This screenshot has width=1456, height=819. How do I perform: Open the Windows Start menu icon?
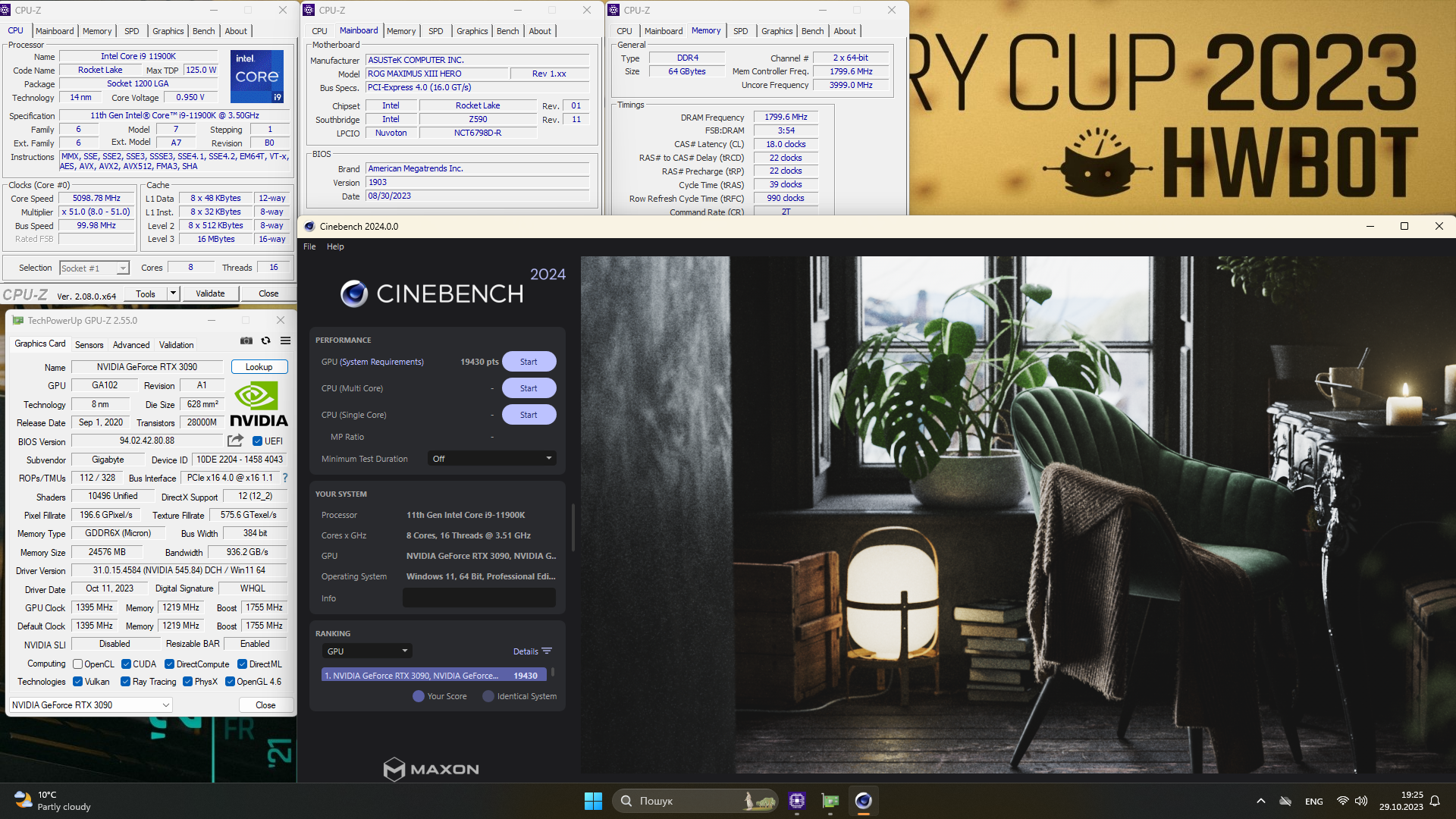[593, 801]
